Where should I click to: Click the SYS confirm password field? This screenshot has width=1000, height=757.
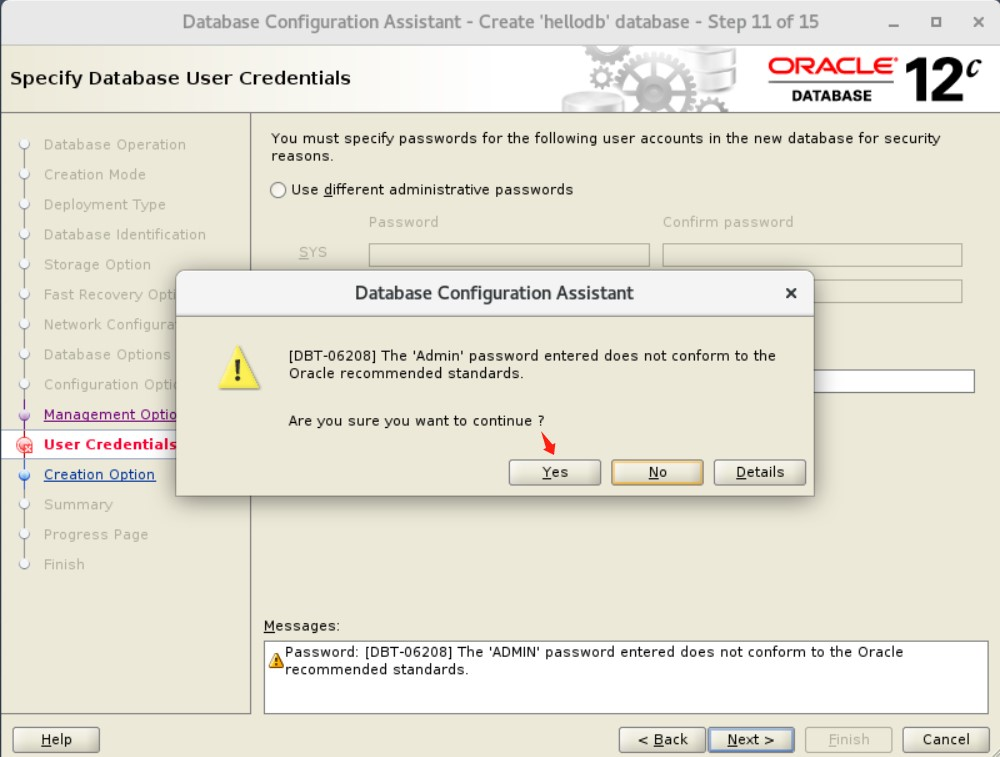(x=812, y=255)
